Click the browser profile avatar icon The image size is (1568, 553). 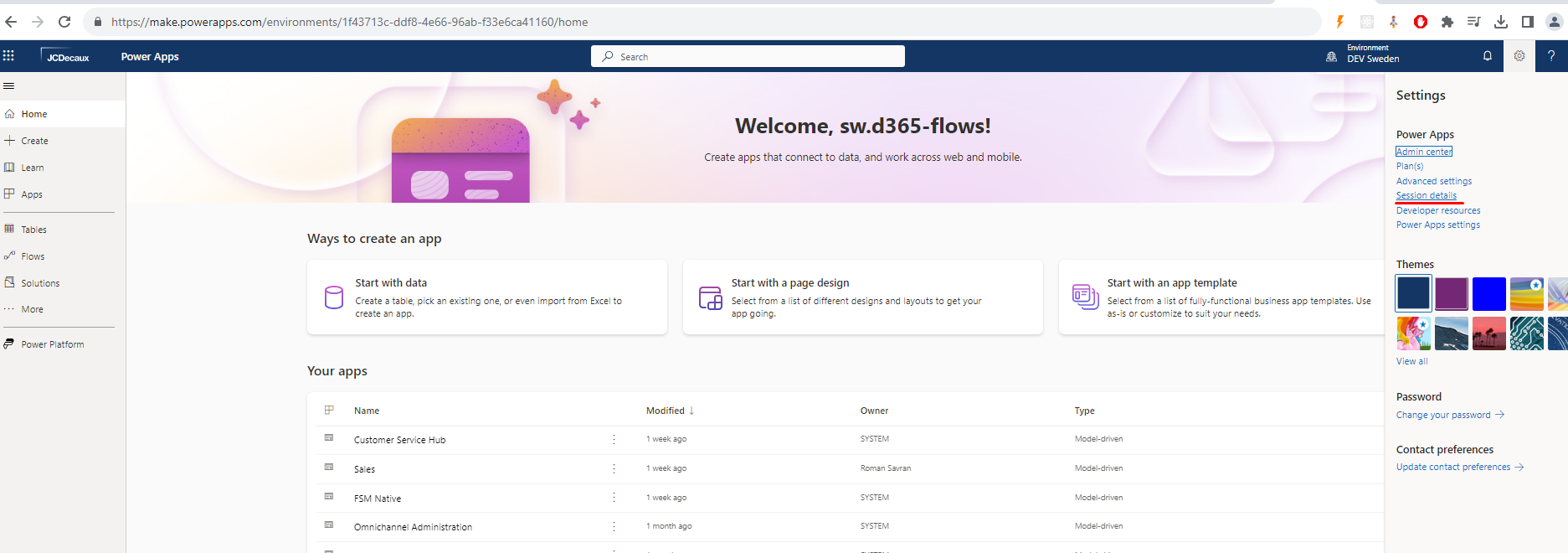[x=1555, y=22]
